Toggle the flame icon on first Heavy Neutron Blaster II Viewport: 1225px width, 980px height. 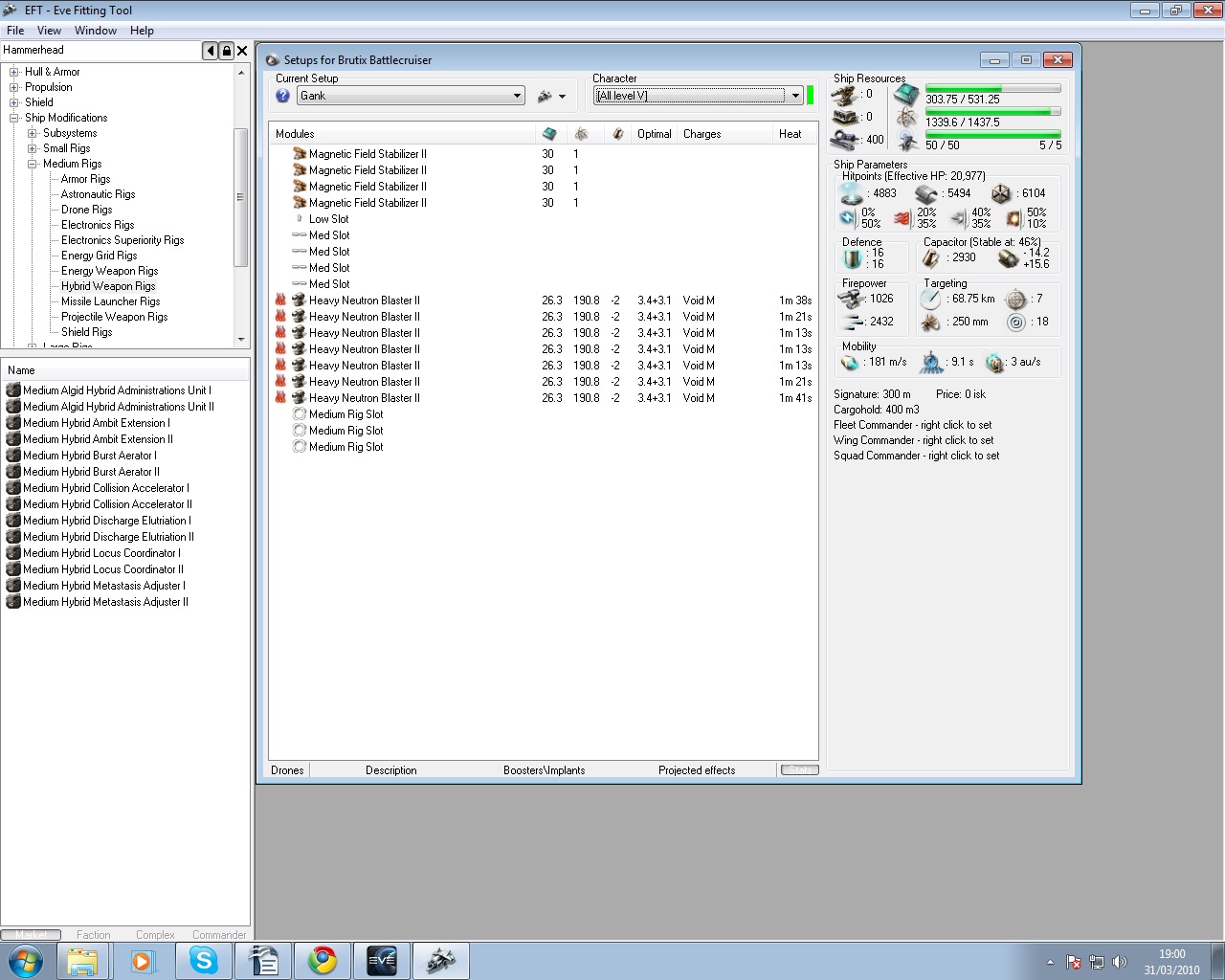pyautogui.click(x=280, y=301)
